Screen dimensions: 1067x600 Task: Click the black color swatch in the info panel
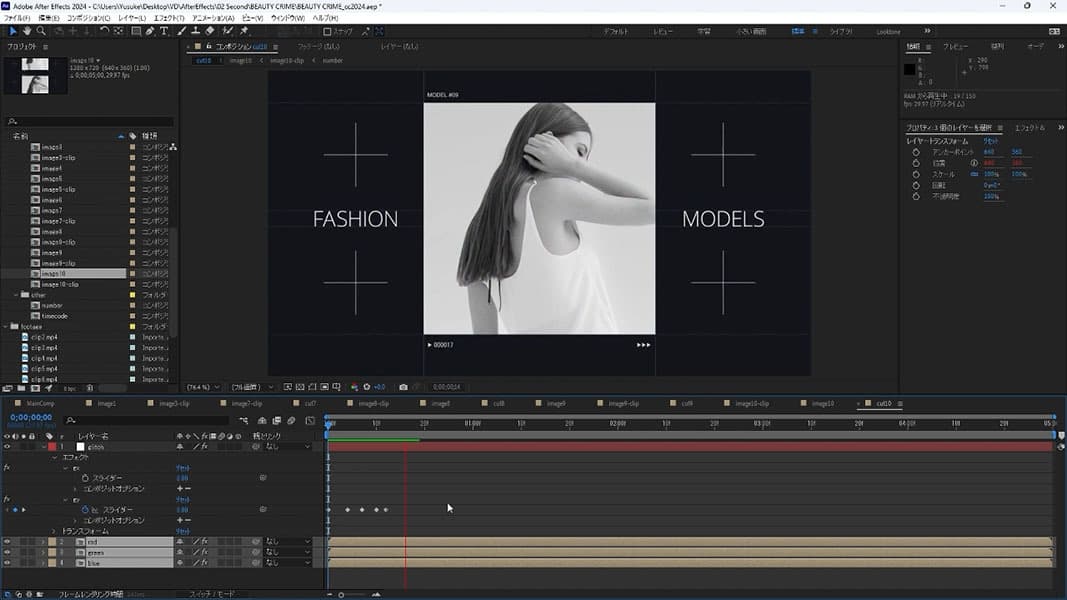[x=910, y=69]
